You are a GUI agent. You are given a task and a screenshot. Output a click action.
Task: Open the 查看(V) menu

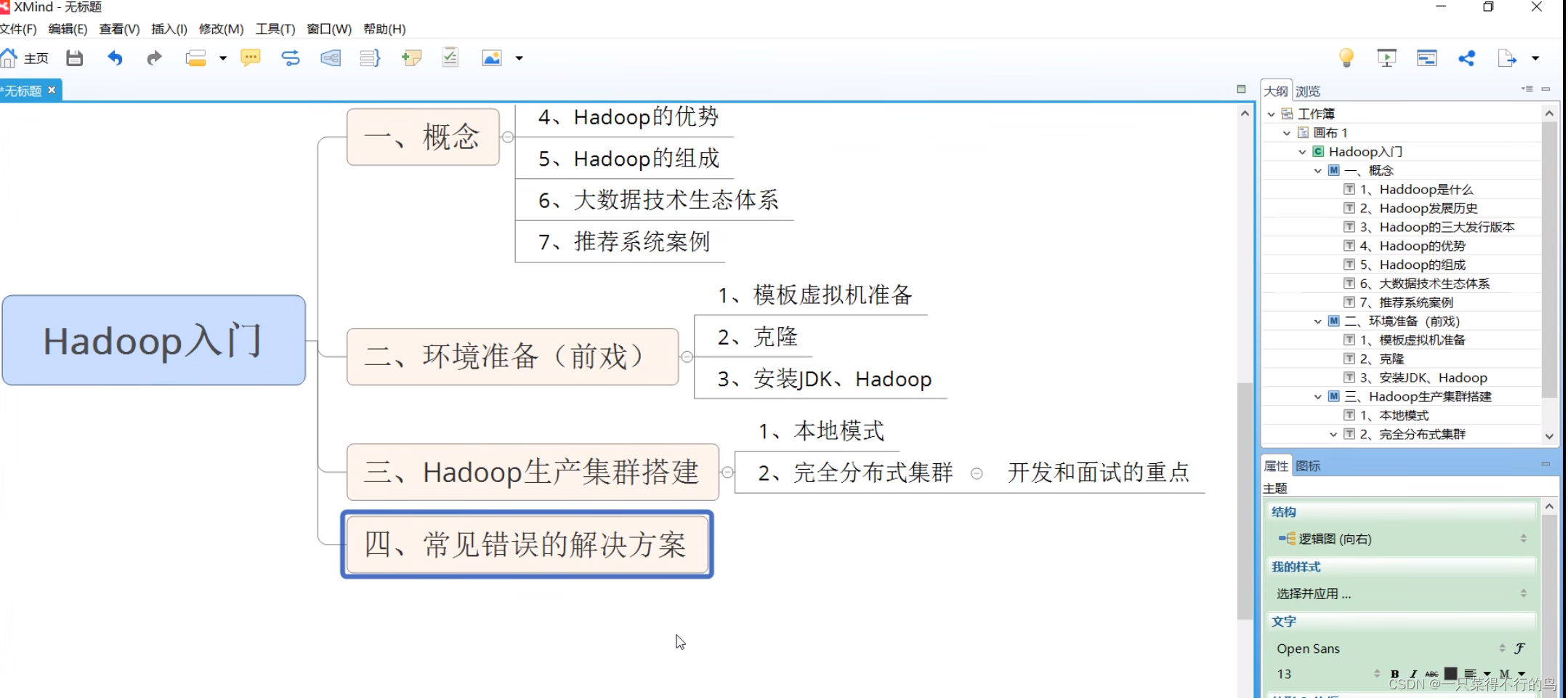click(x=119, y=29)
